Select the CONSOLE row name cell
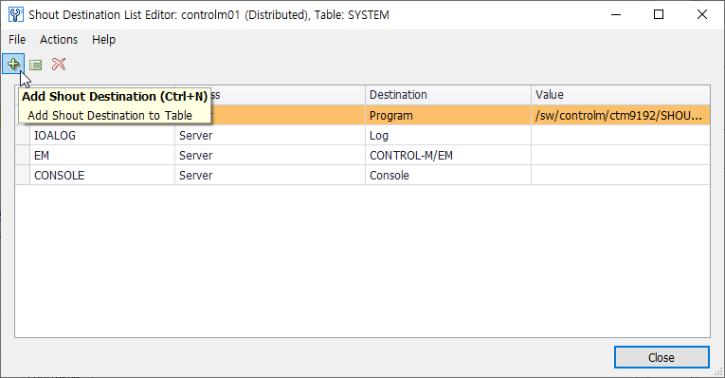725x378 pixels. [102, 175]
